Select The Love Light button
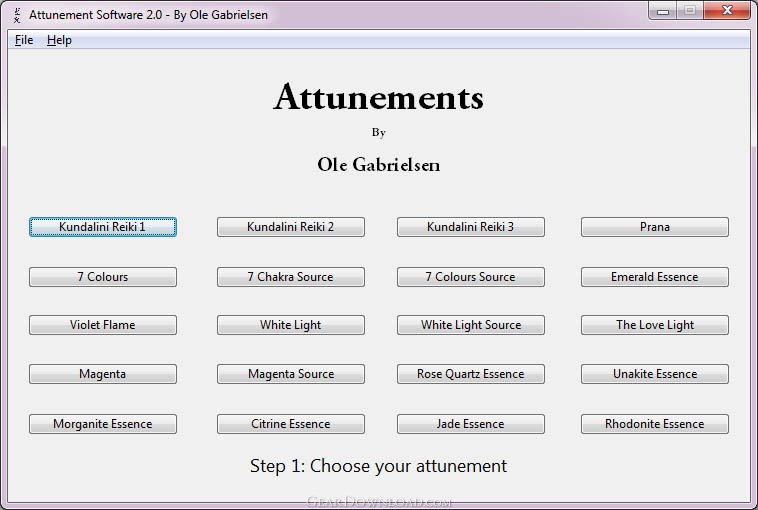This screenshot has height=510, width=758. click(655, 325)
